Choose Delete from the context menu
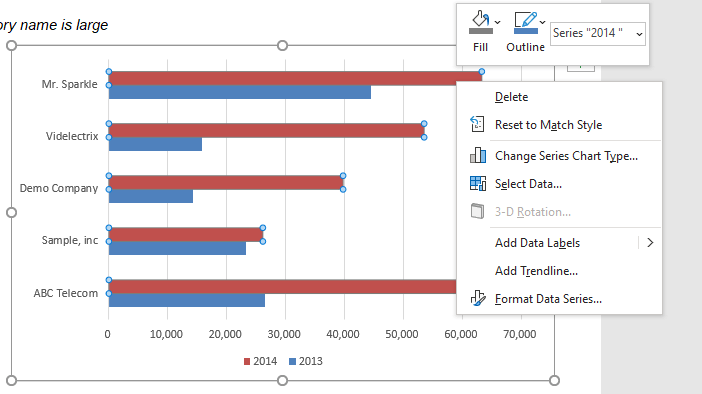 pos(559,97)
